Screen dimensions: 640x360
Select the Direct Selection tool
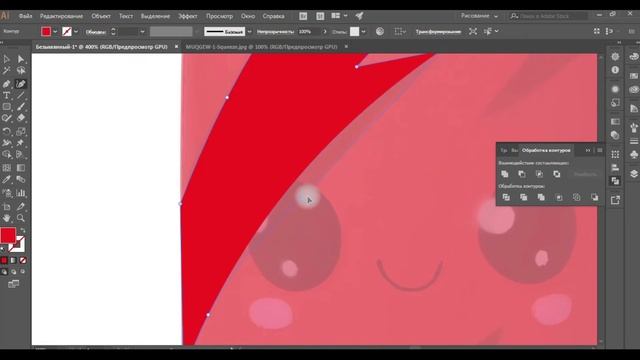point(20,60)
